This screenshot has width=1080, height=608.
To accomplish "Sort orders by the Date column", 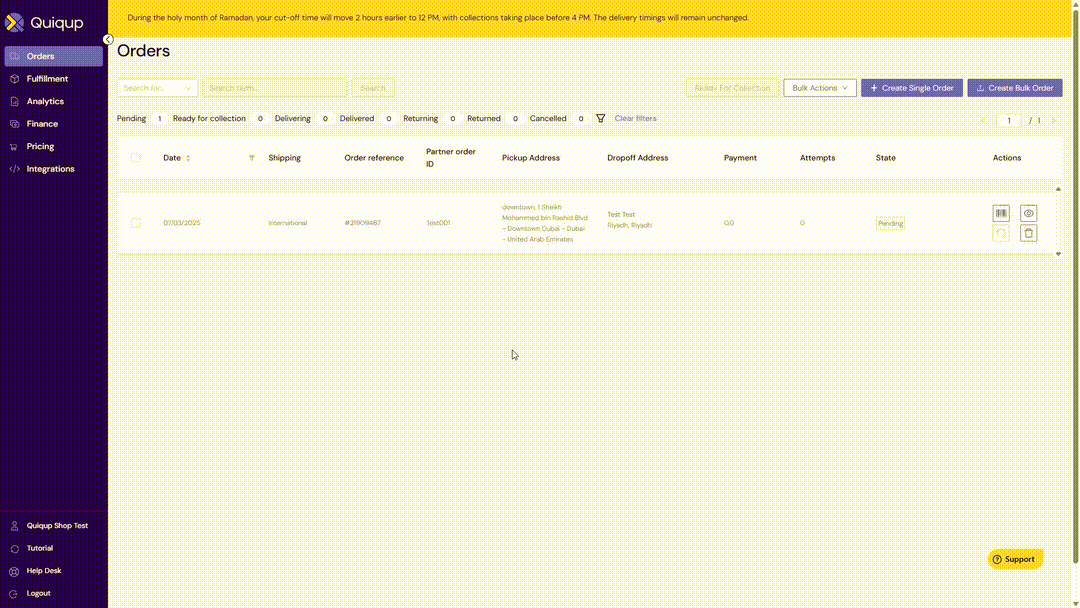I will coord(177,158).
